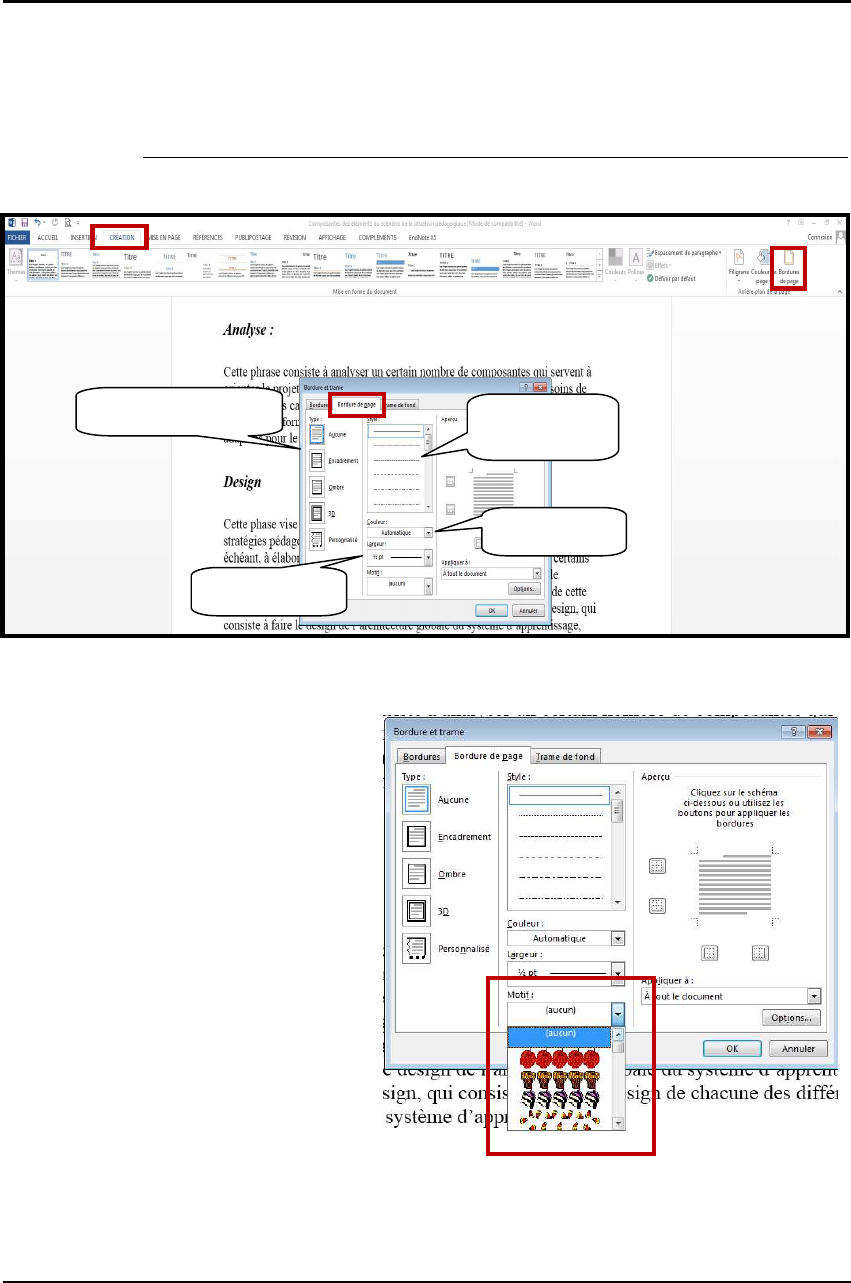Open the Couleurs theme colors button
851x1283 pixels.
(x=616, y=265)
